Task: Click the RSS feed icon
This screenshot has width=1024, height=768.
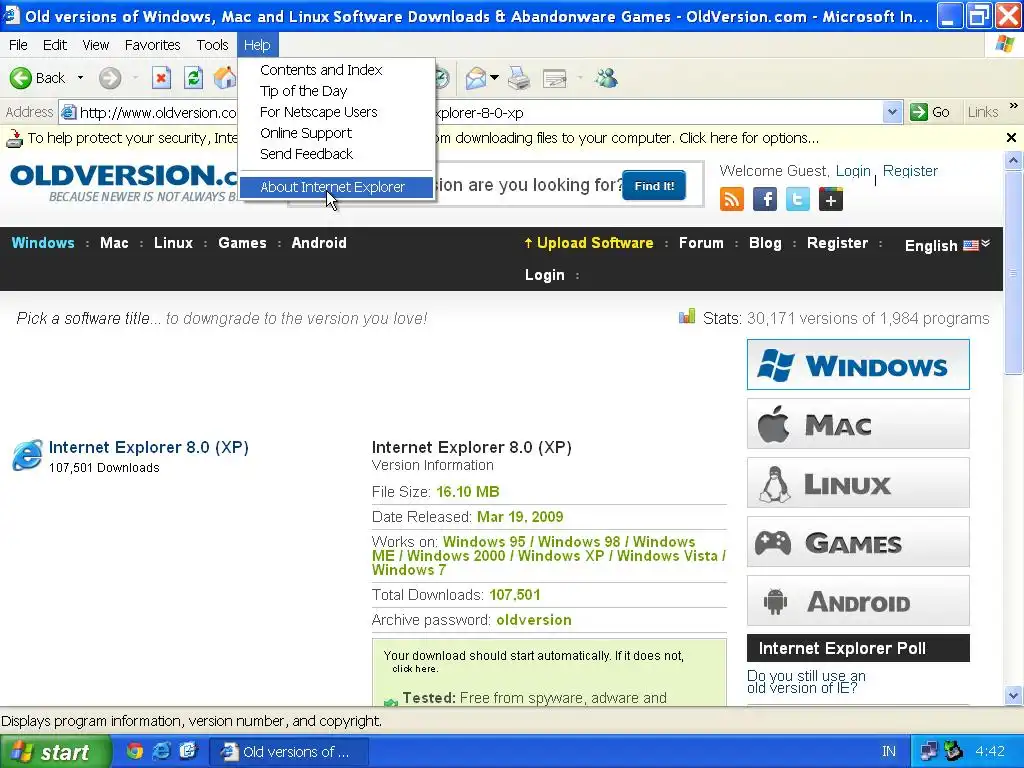Action: (731, 199)
